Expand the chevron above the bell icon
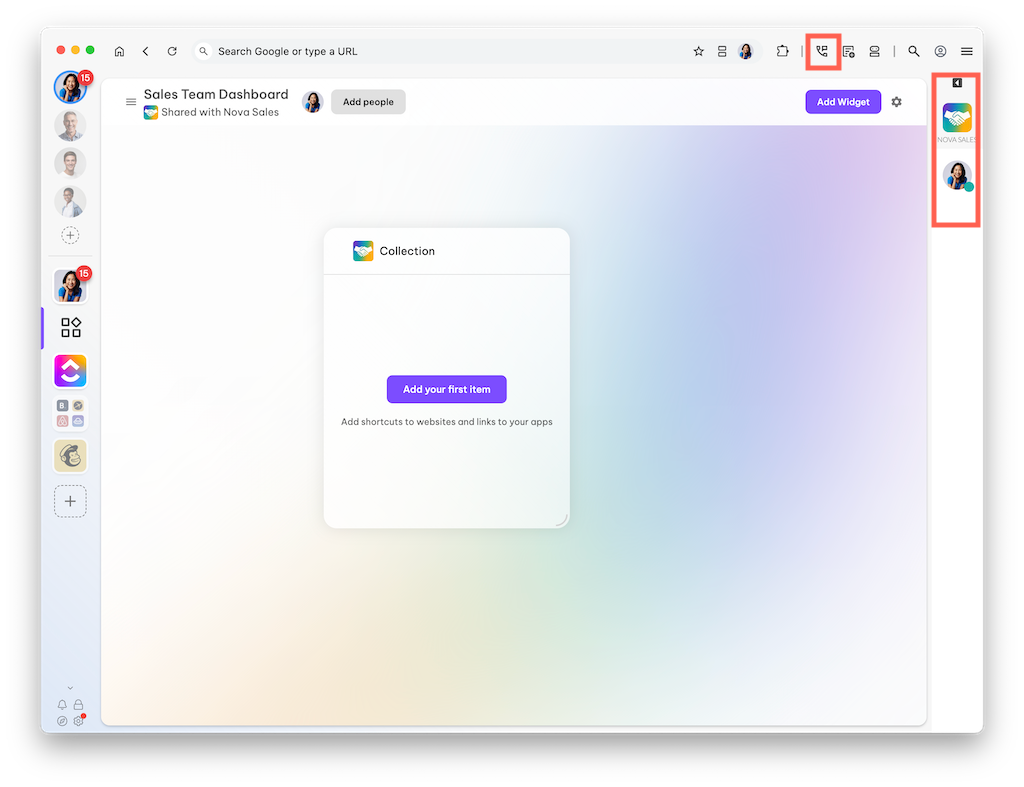The image size is (1024, 787). coord(70,688)
